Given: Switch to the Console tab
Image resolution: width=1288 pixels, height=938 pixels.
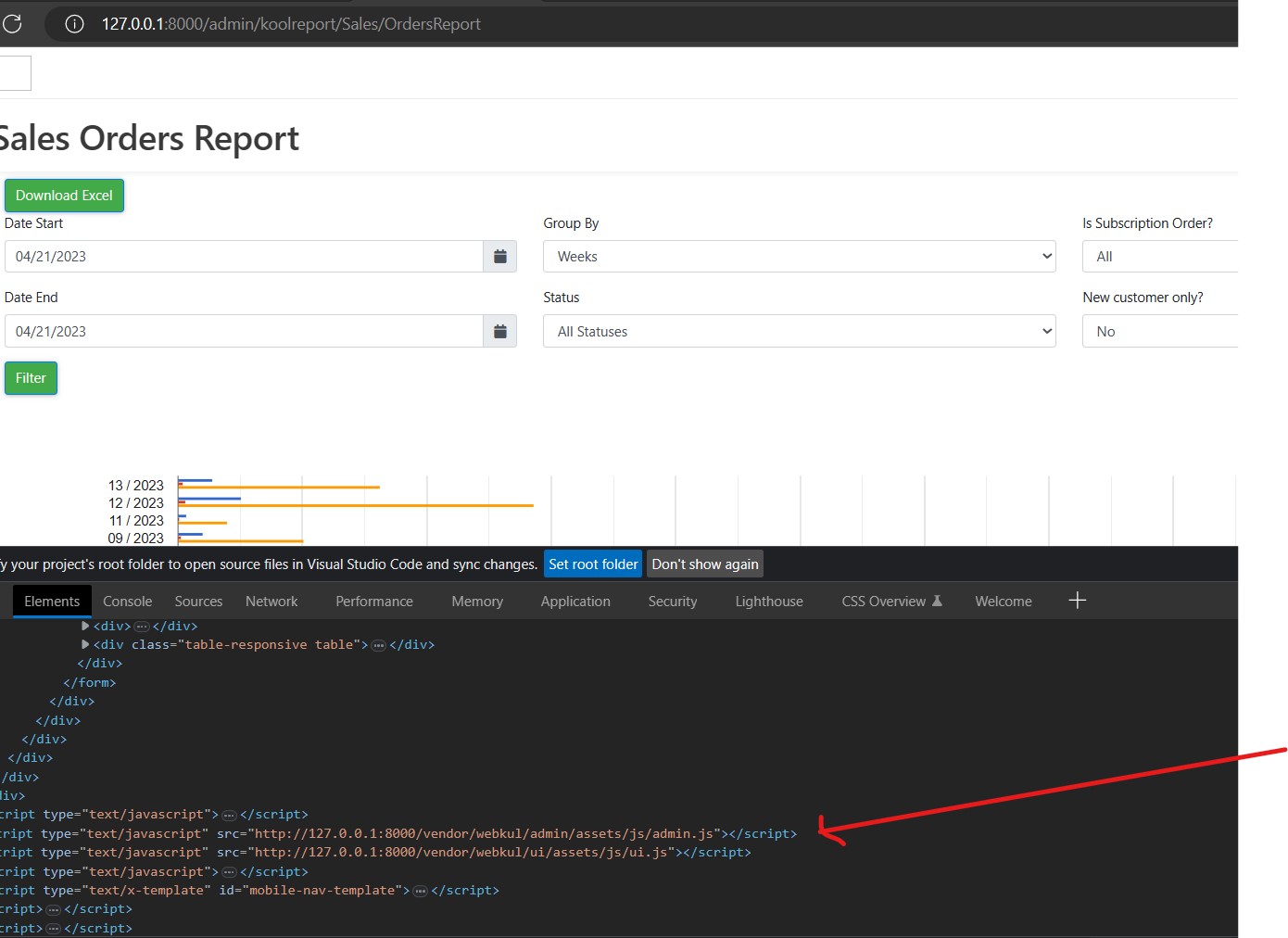Looking at the screenshot, I should 127,601.
